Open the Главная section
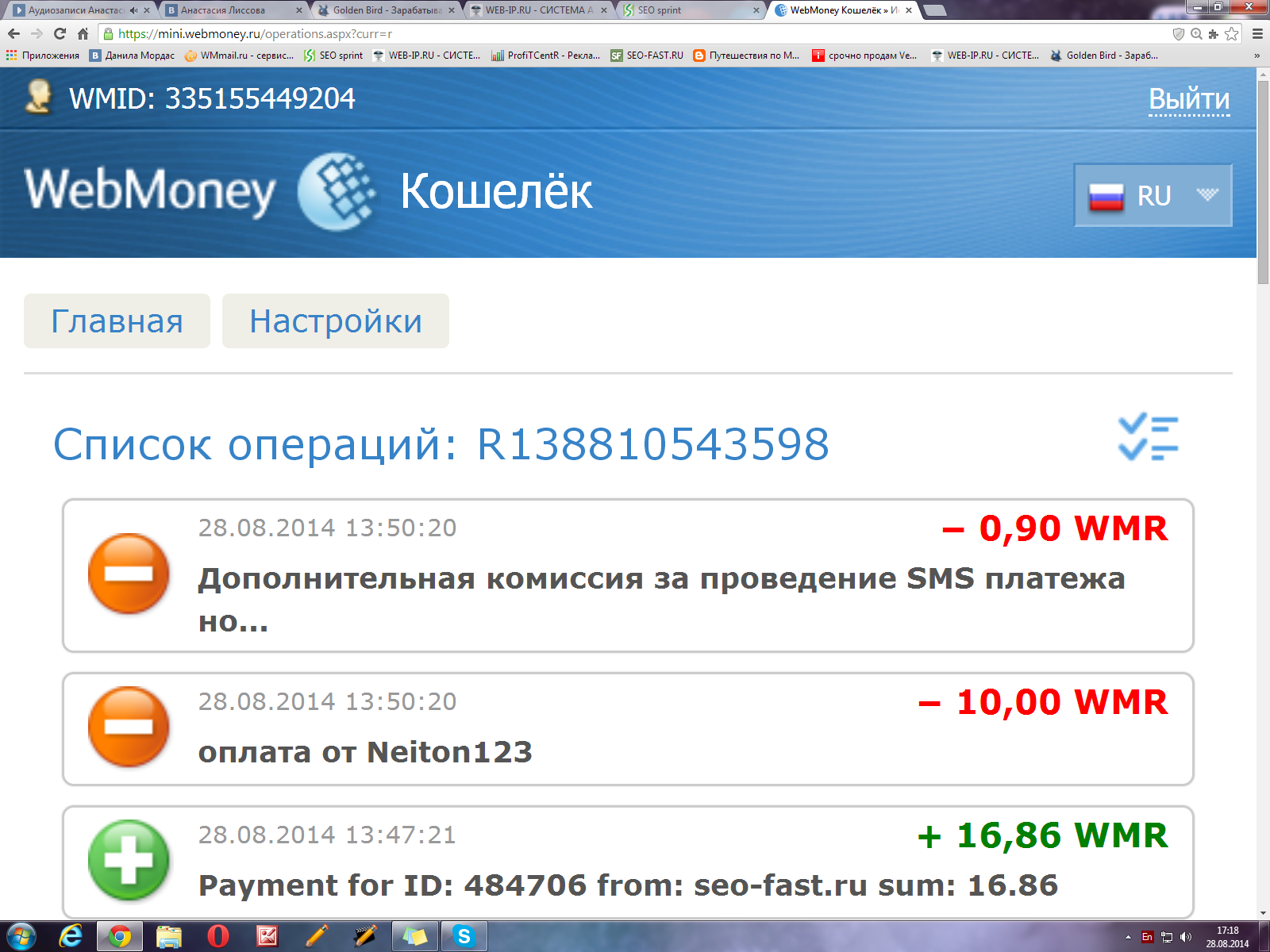Screen dimensions: 1270x952 [x=117, y=321]
